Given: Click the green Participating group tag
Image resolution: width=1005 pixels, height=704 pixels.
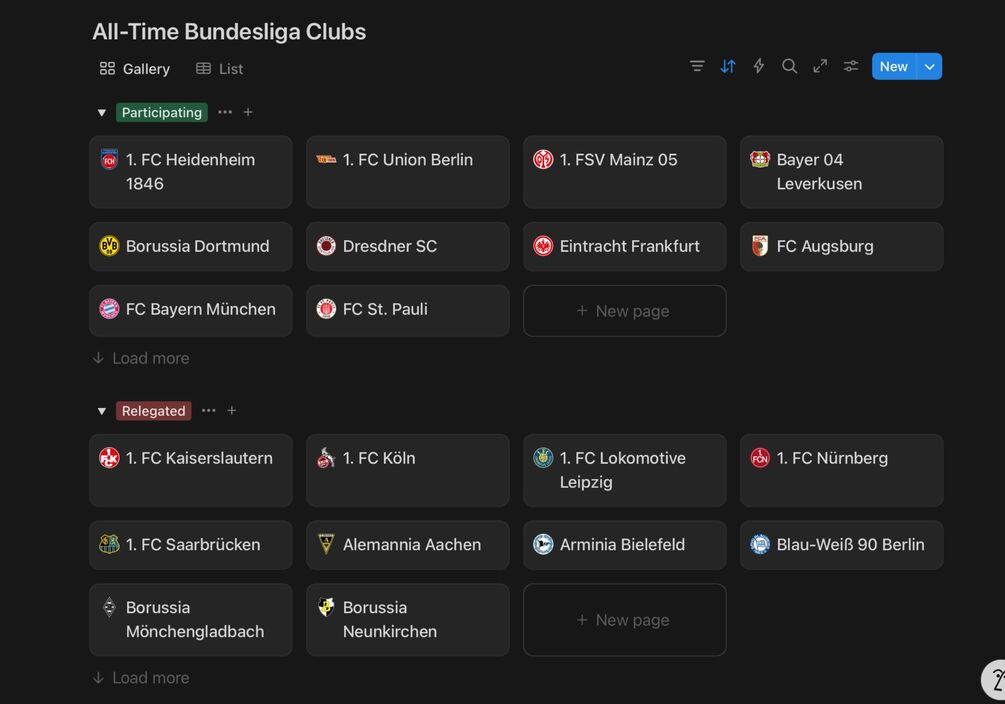Looking at the screenshot, I should [x=162, y=113].
